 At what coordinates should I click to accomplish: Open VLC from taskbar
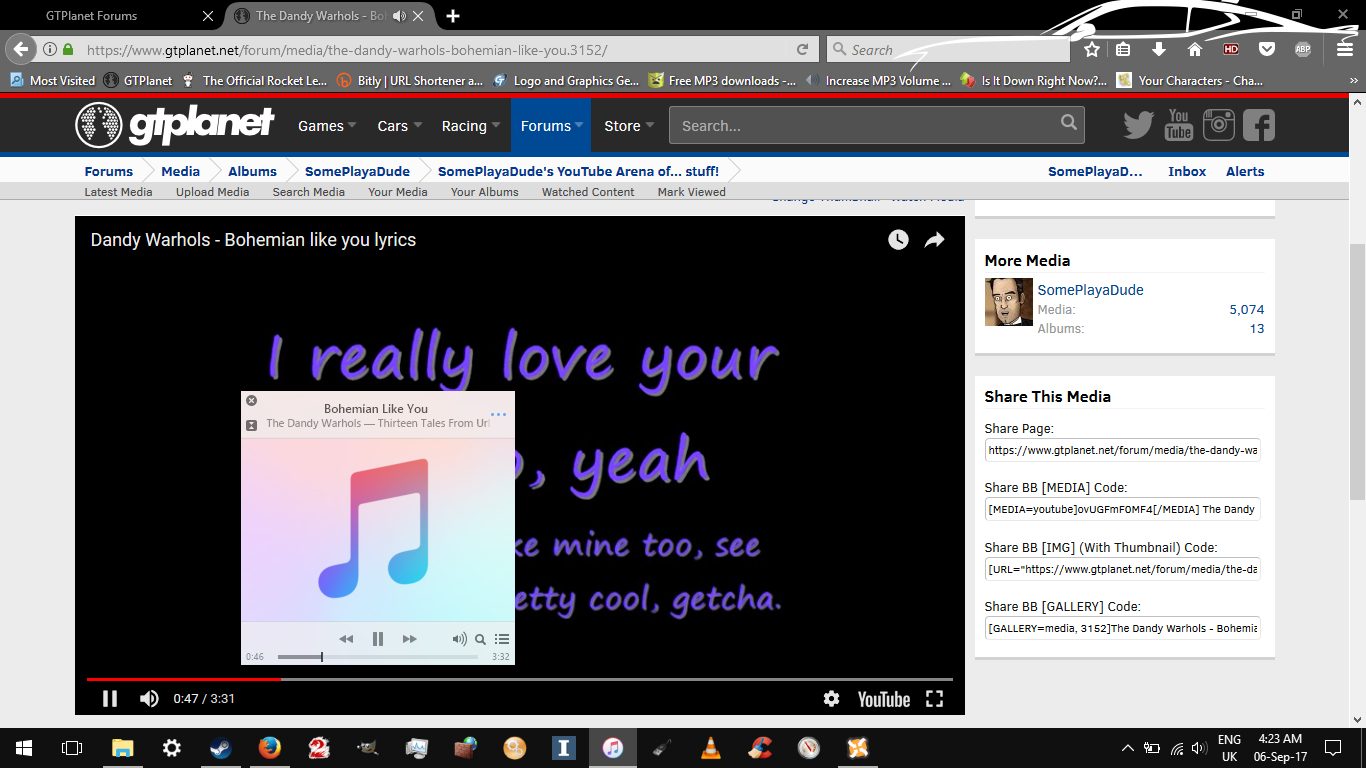pos(711,748)
